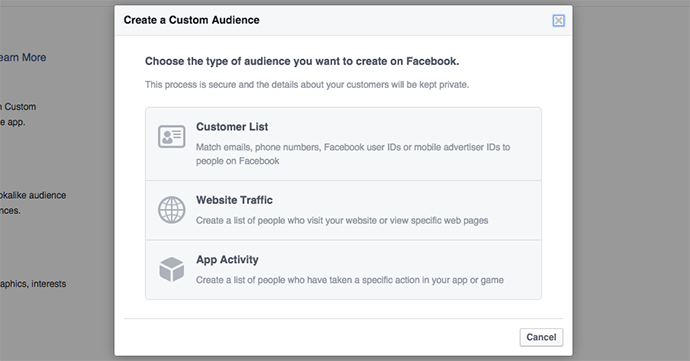Click the dimmed 'graphics, interests' background text

(33, 284)
